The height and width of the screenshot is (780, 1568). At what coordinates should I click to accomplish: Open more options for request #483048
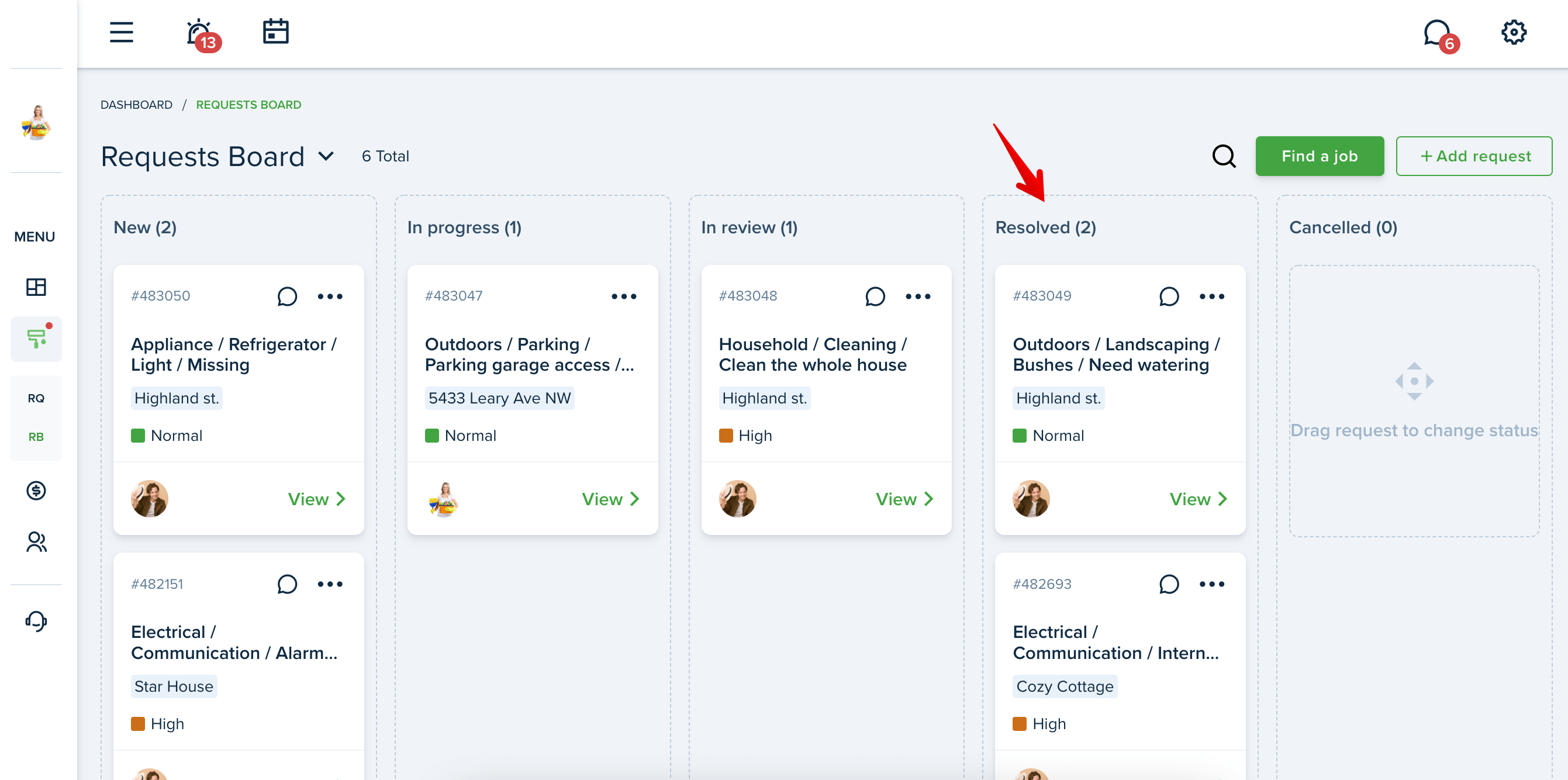(918, 296)
